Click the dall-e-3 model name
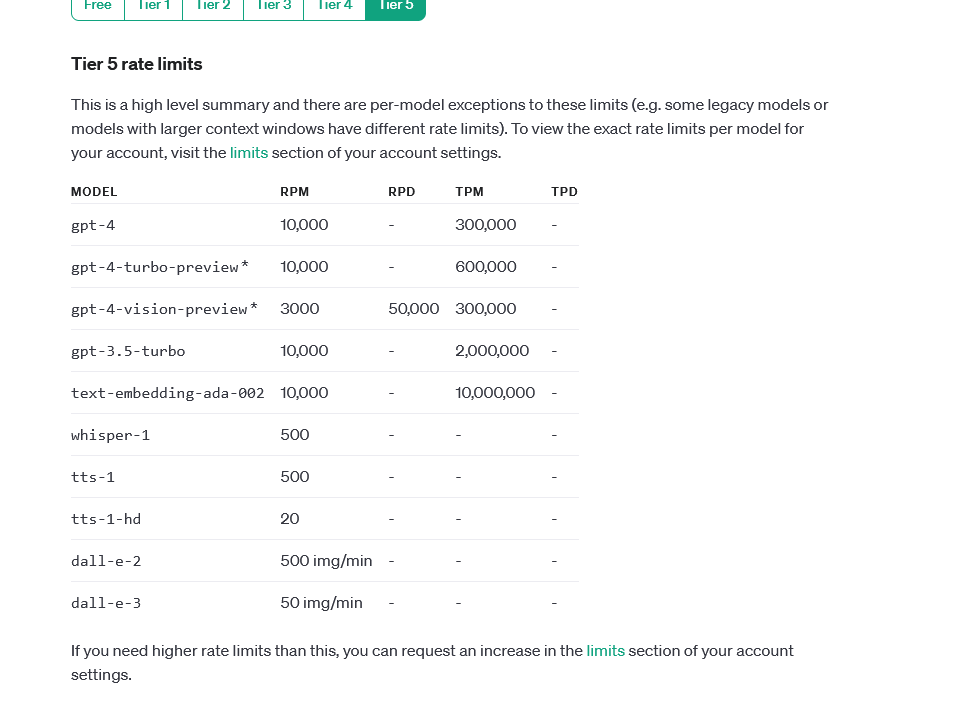Screen dimensions: 973x717 coord(106,603)
